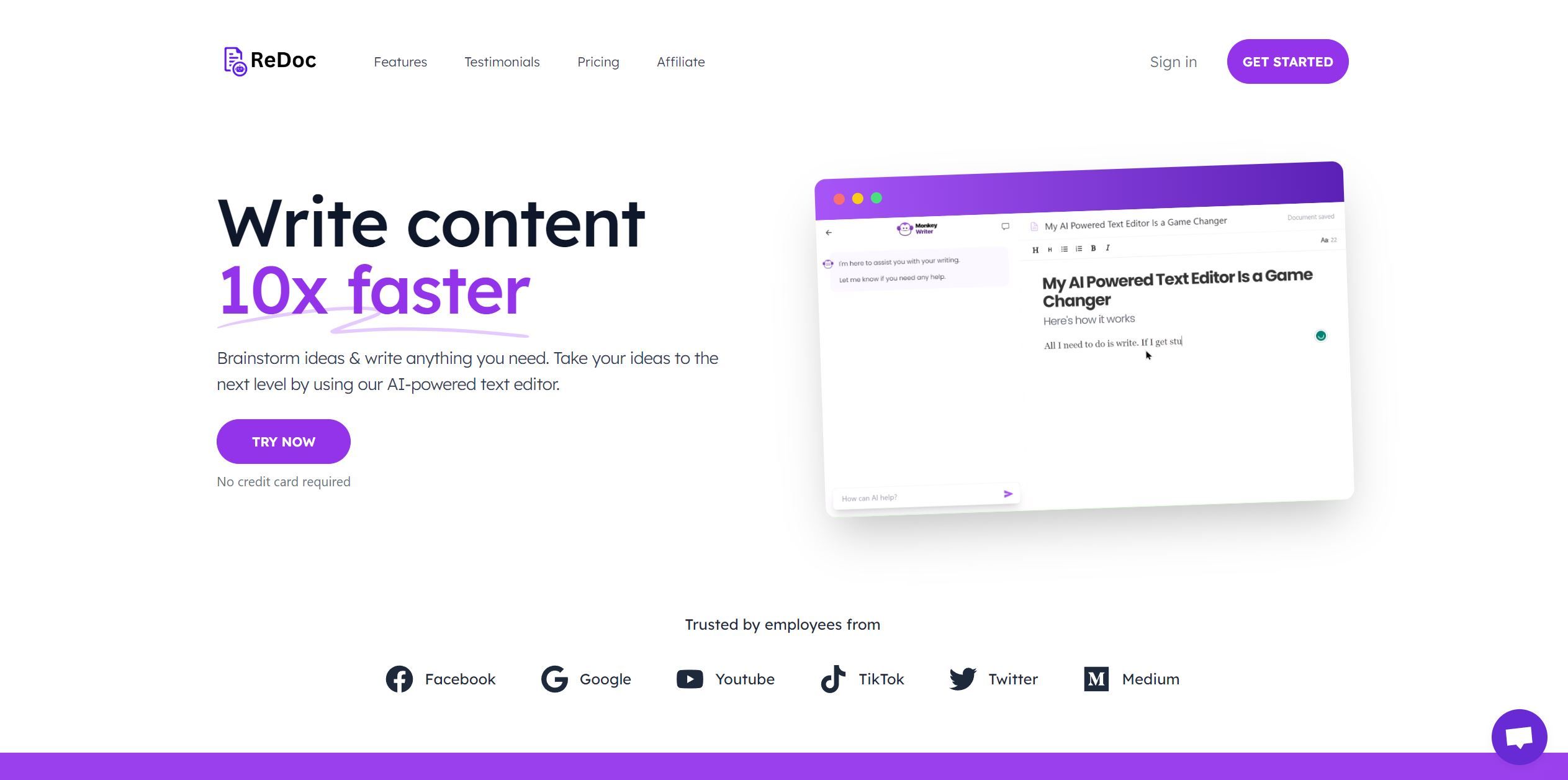The width and height of the screenshot is (1568, 780).
Task: Click the TRY NOW button
Action: click(283, 441)
